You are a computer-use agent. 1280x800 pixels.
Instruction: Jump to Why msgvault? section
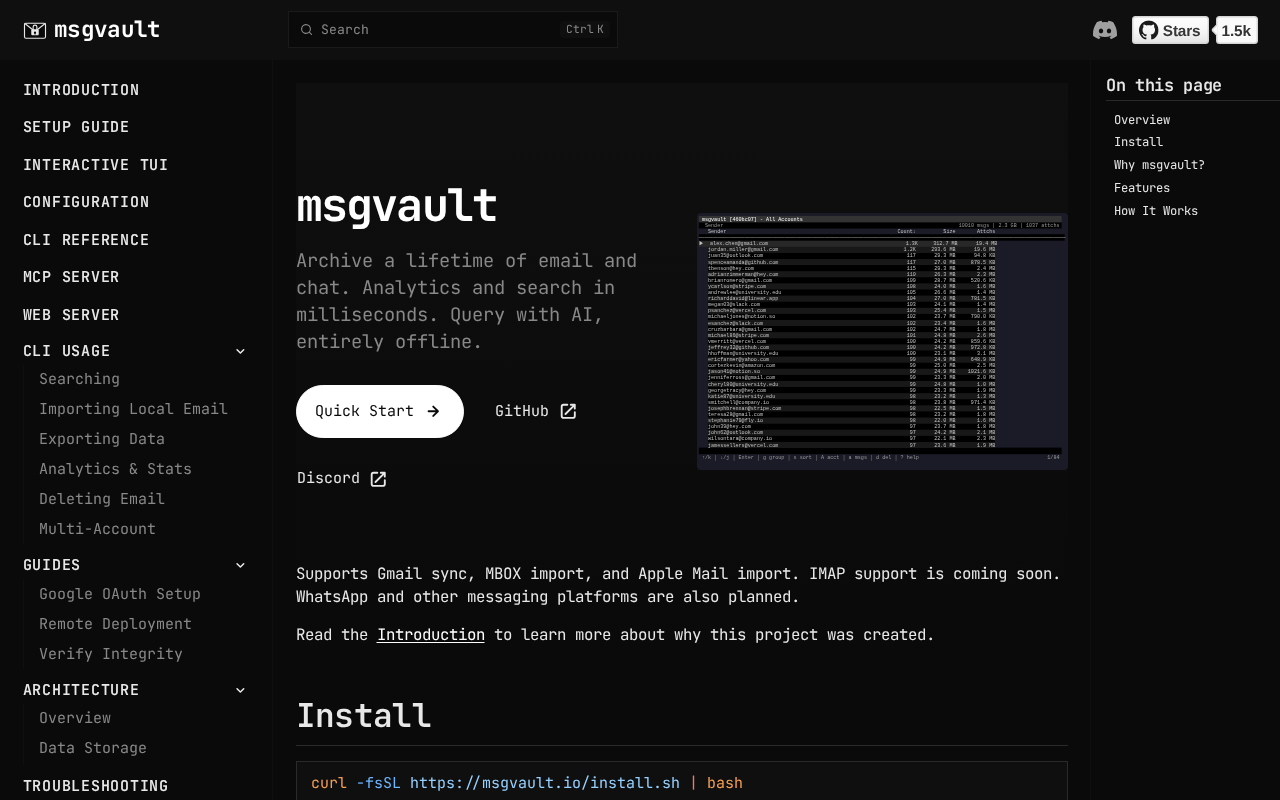tap(1159, 165)
